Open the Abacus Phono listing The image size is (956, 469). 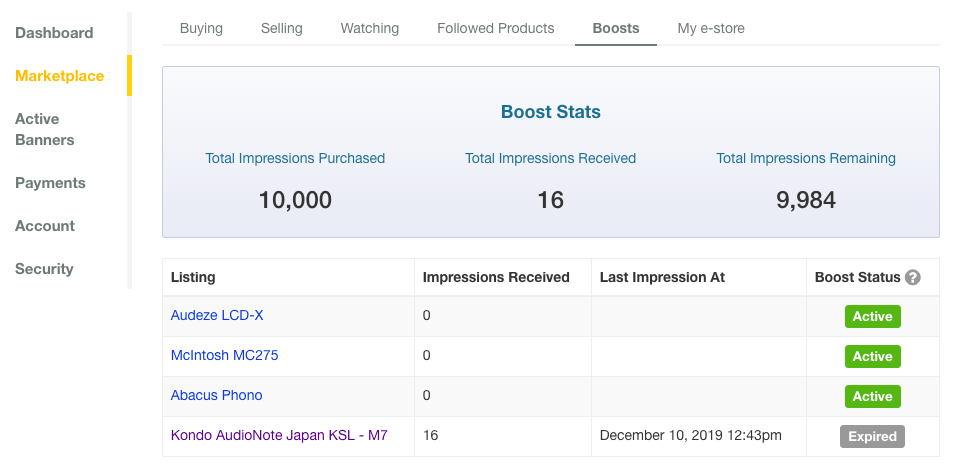[216, 395]
